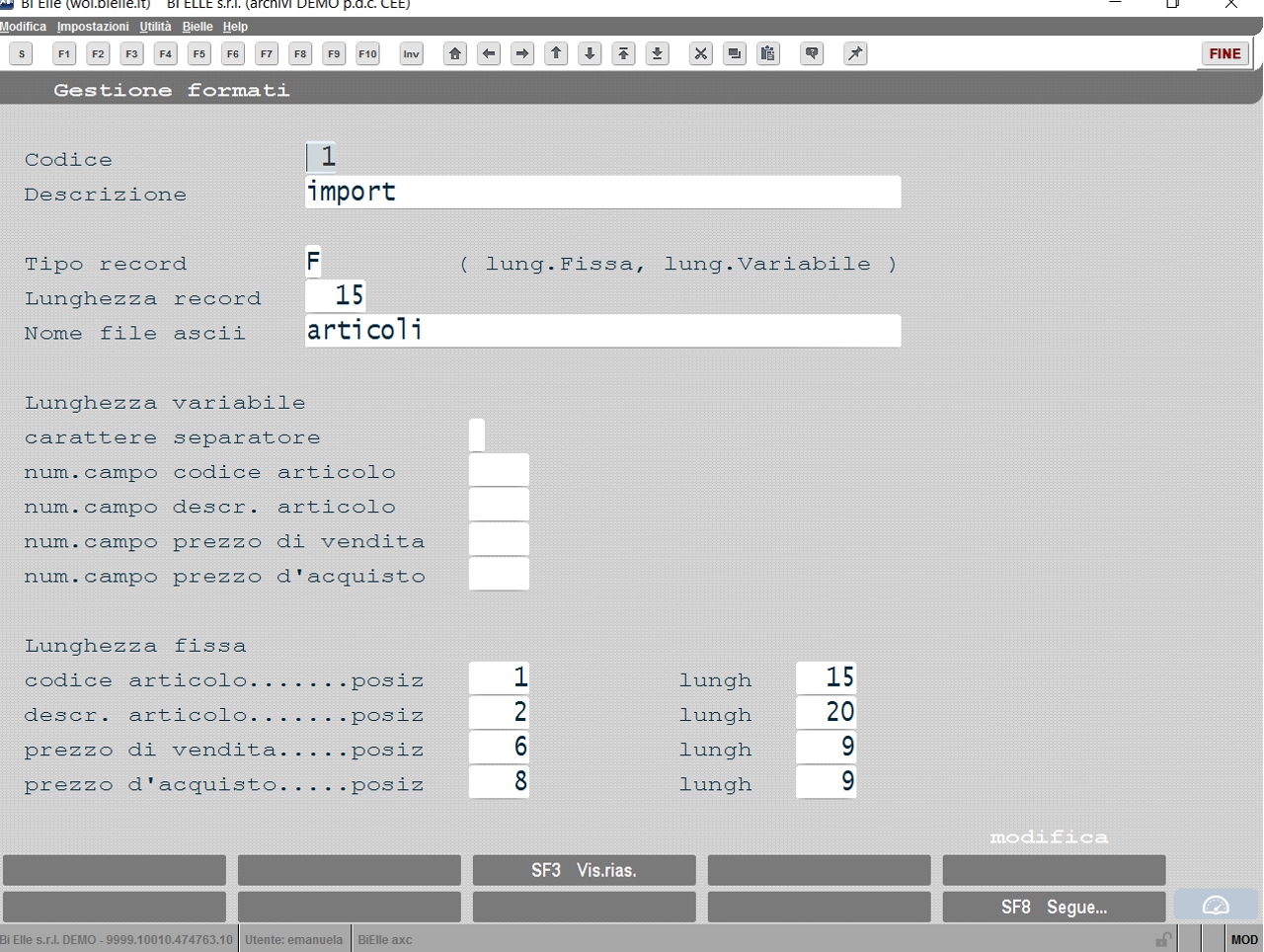
Task: Click the Nome file ascii field
Action: tap(603, 331)
